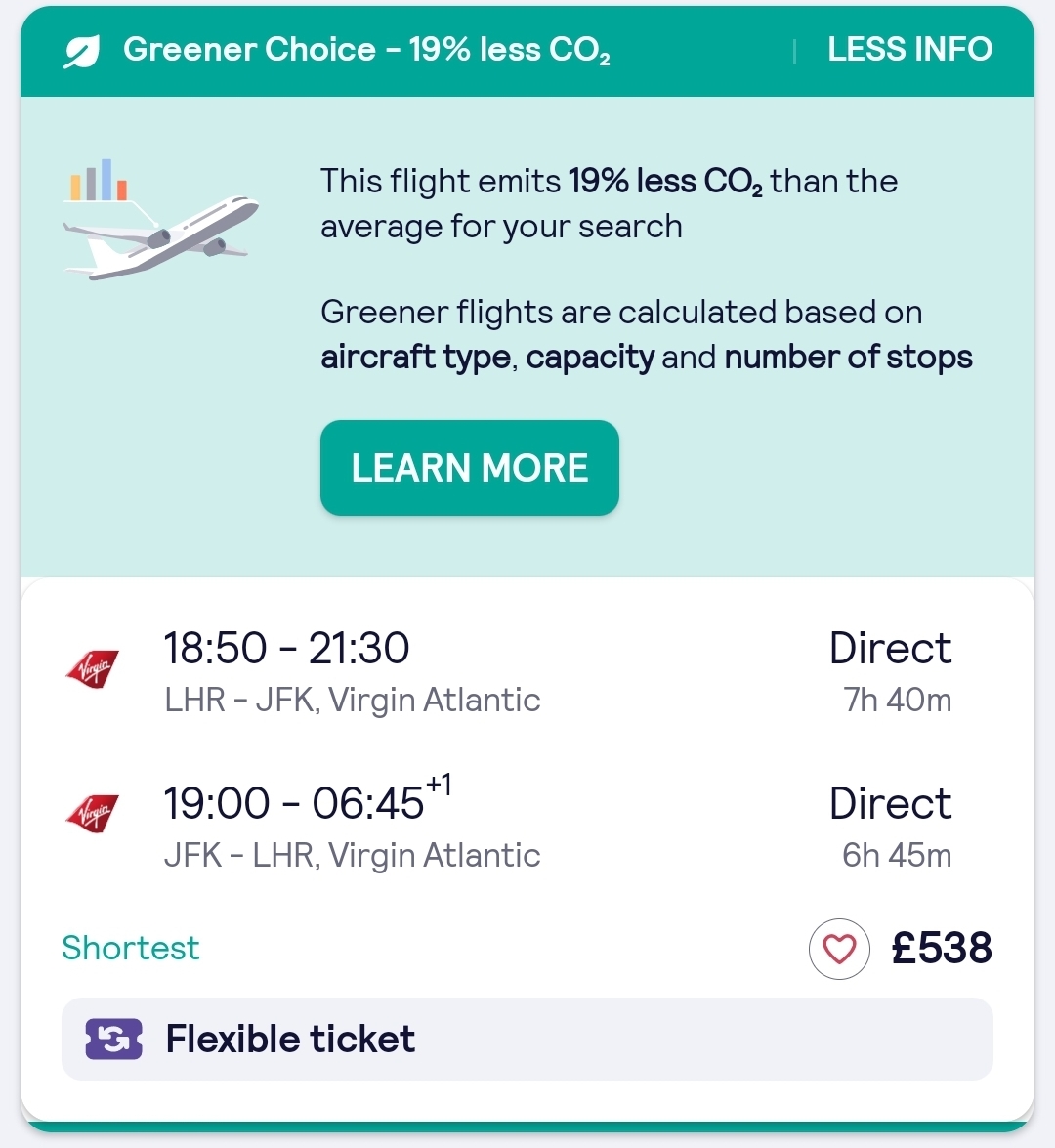Image resolution: width=1055 pixels, height=1148 pixels.
Task: Click the bar chart graphic above the plane
Action: [x=99, y=180]
